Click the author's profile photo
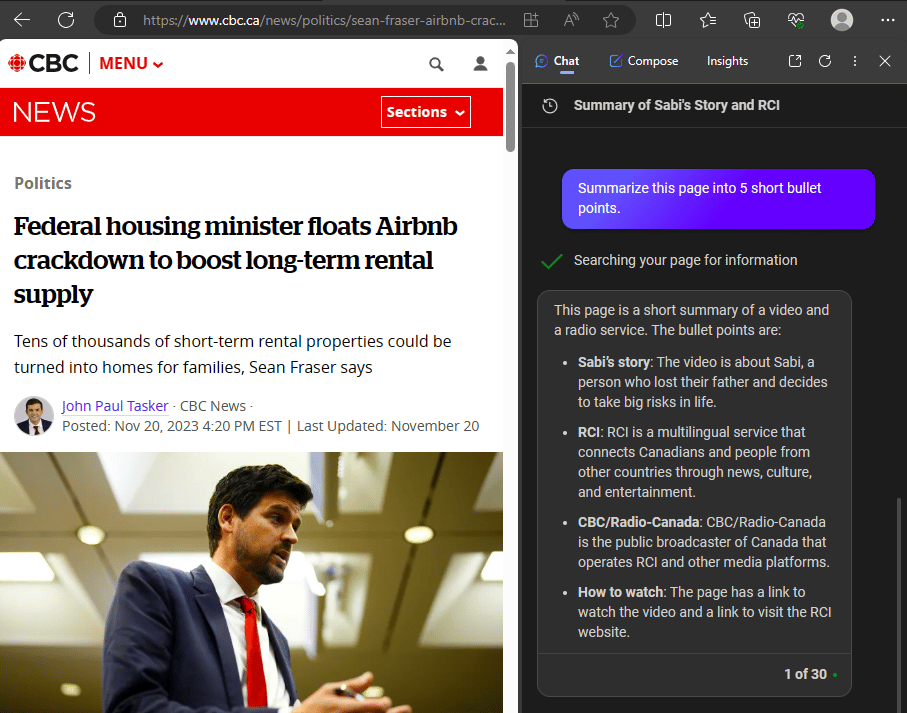Image resolution: width=907 pixels, height=713 pixels. point(34,416)
